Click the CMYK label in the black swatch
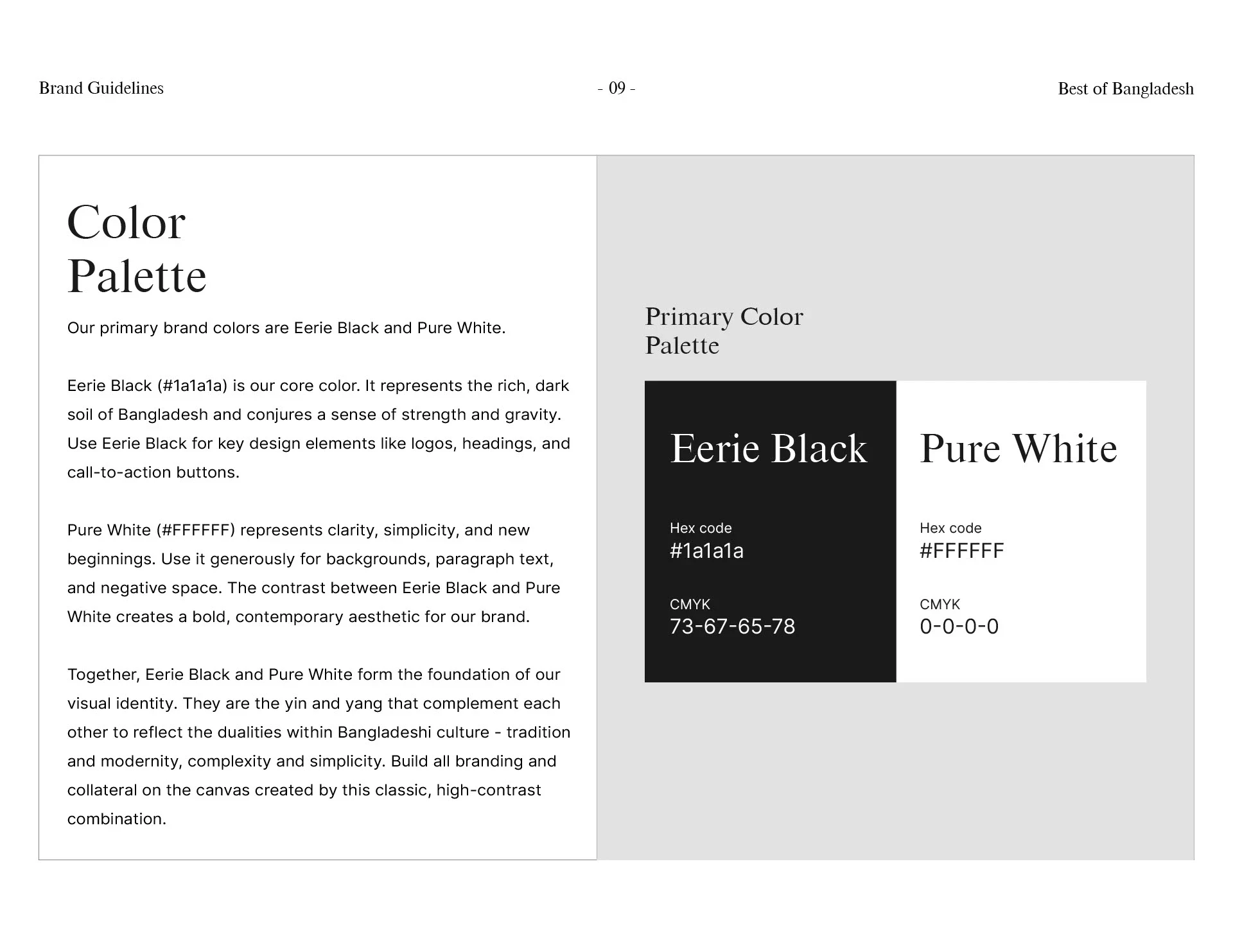Image resolution: width=1233 pixels, height=952 pixels. point(690,605)
